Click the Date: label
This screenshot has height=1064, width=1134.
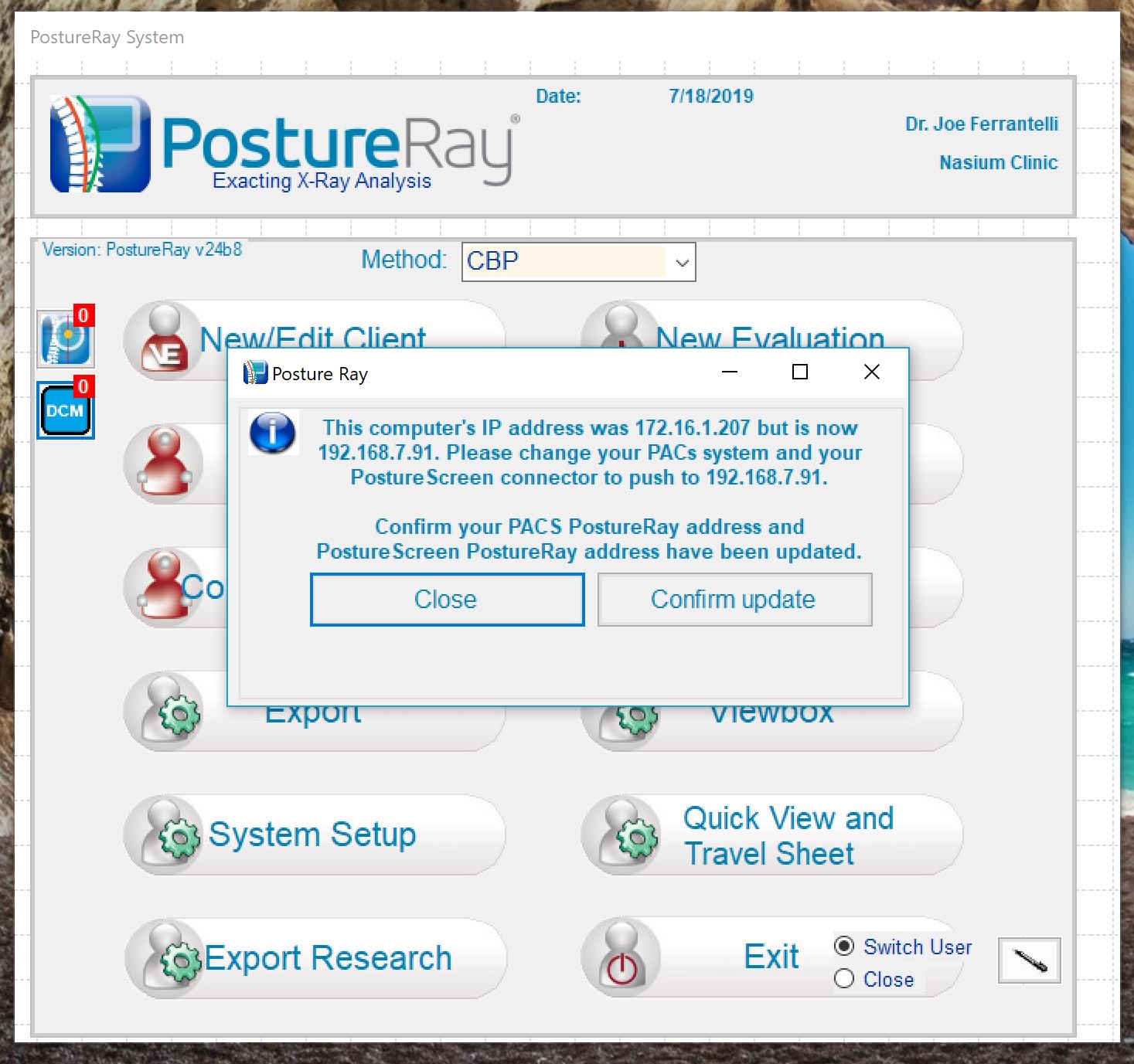pyautogui.click(x=558, y=96)
